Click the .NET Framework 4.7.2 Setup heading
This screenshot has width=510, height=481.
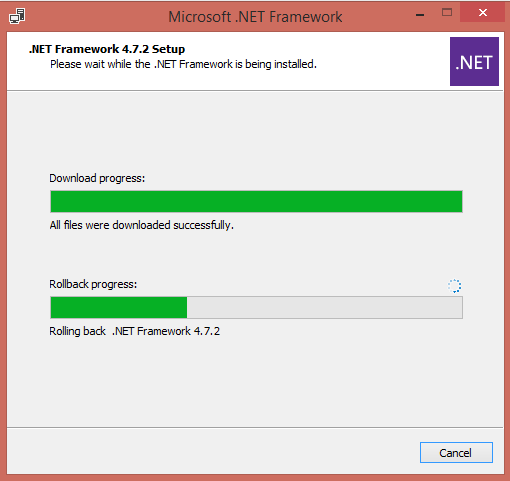coord(107,49)
